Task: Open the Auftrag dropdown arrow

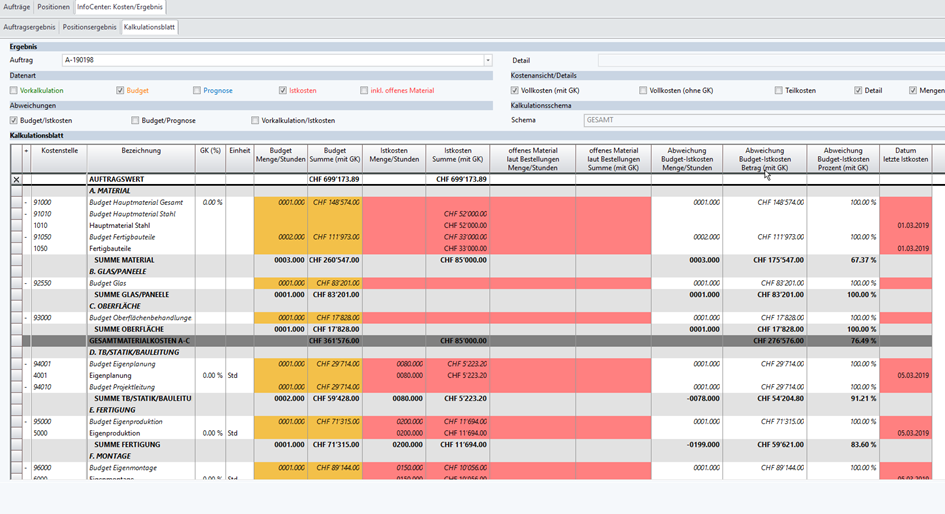Action: (487, 60)
